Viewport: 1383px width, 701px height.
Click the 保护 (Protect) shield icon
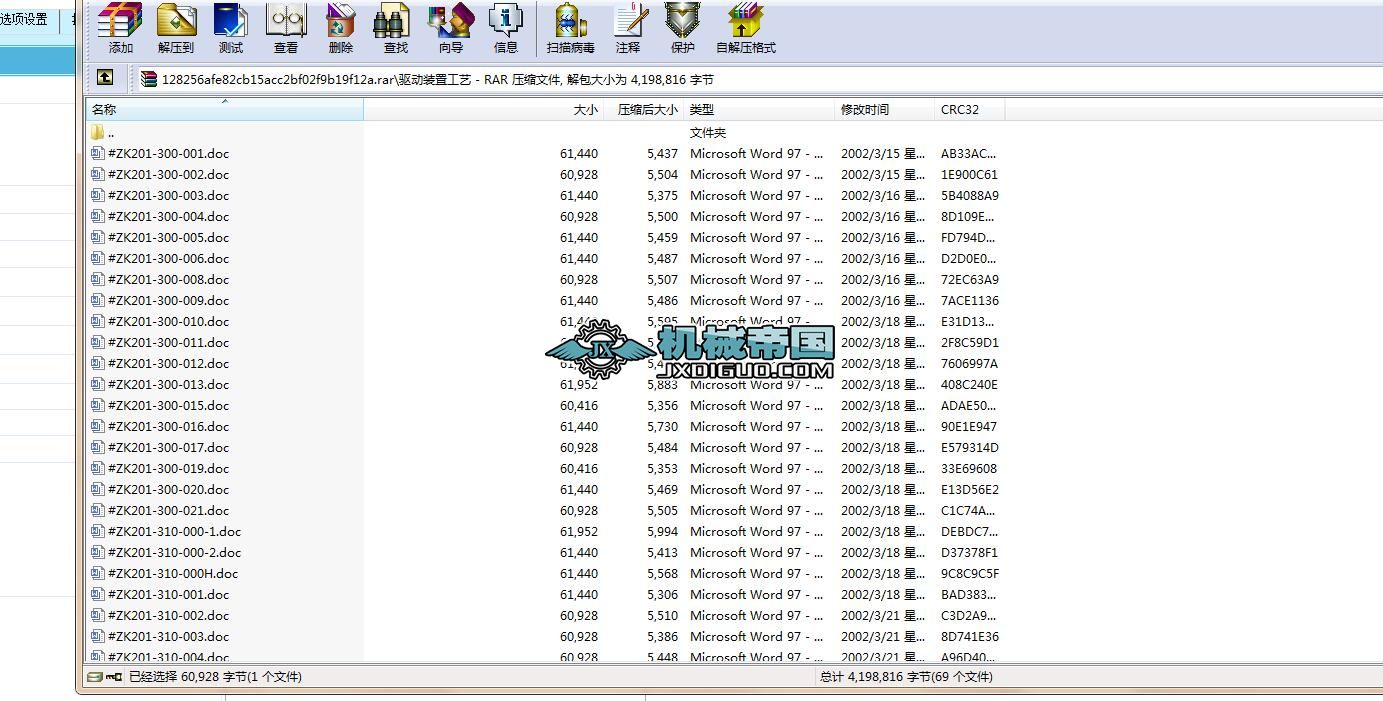coord(683,28)
